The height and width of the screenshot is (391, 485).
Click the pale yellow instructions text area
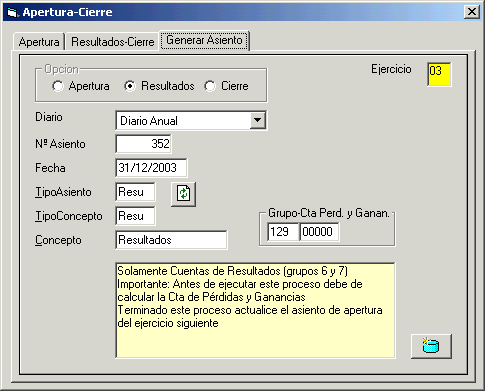coord(255,311)
